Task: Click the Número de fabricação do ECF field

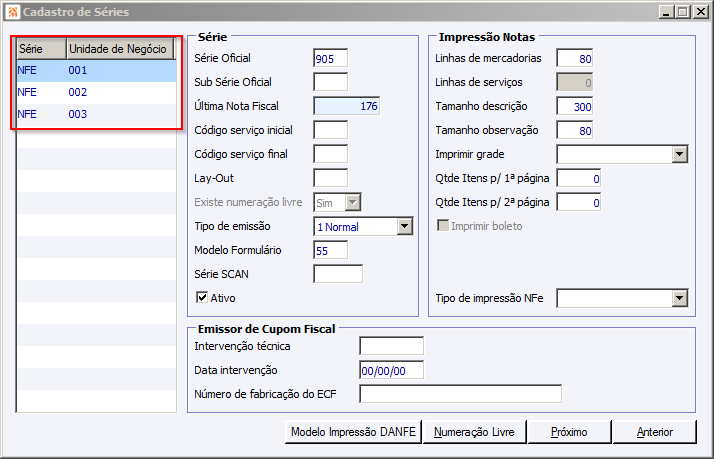Action: point(460,393)
